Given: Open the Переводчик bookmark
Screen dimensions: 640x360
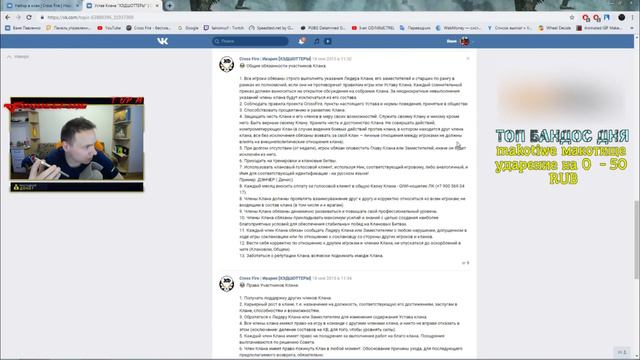Looking at the screenshot, I should point(415,28).
